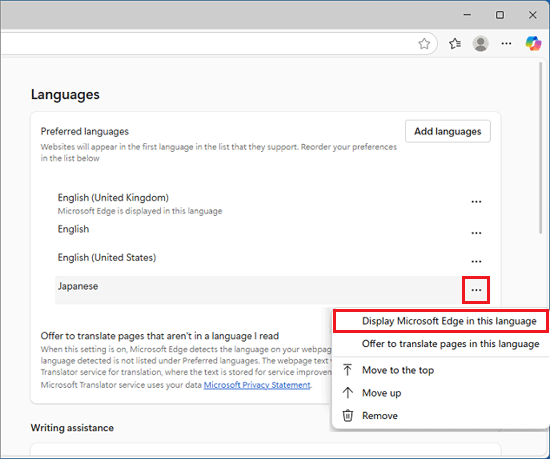This screenshot has height=459, width=550.
Task: Click the Writing assistance heading
Action: point(72,428)
